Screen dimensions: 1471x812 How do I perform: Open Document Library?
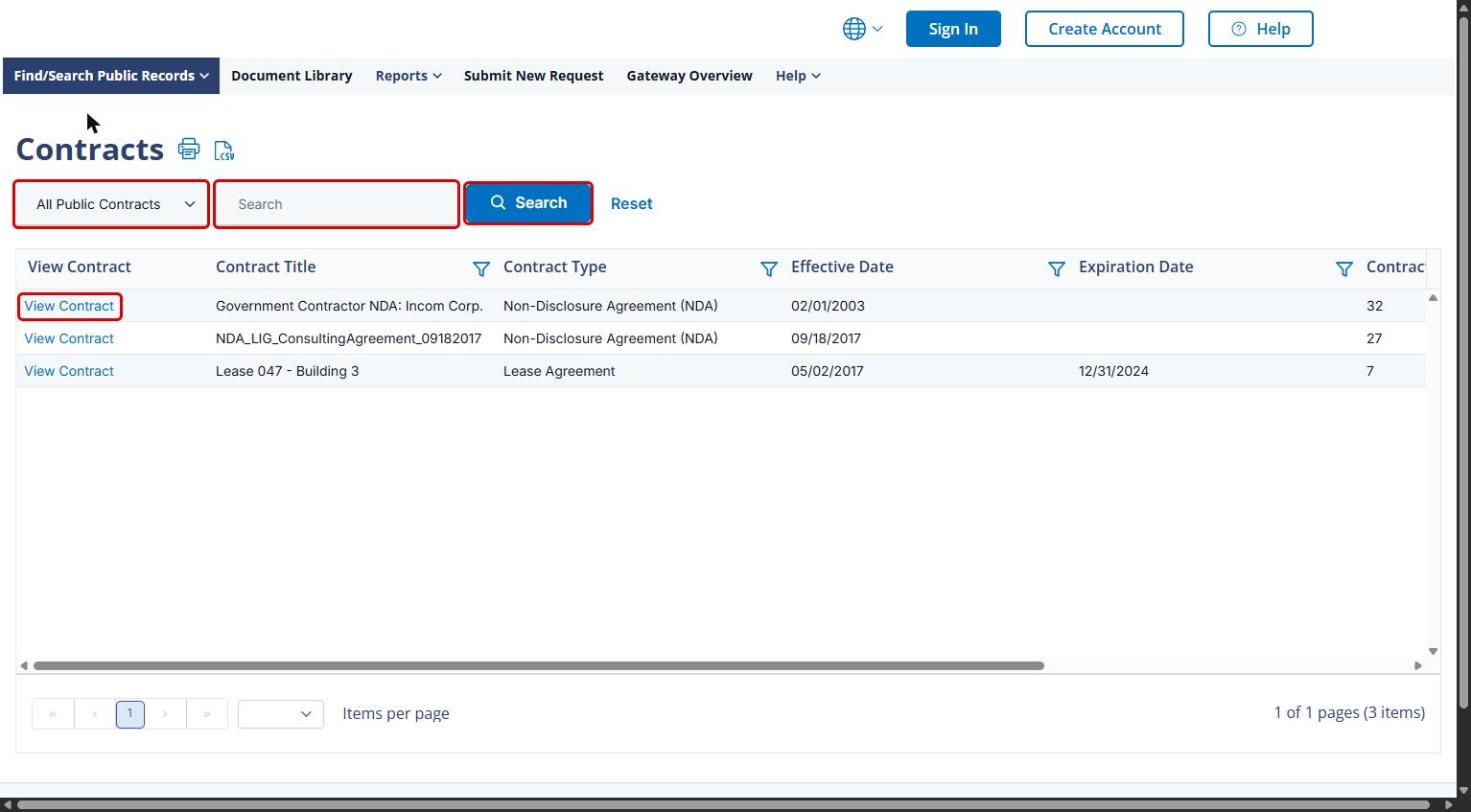click(292, 76)
